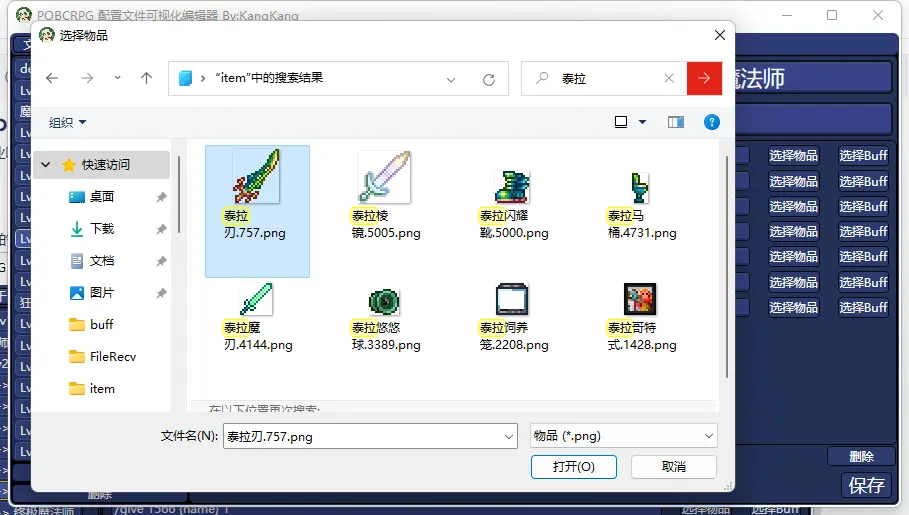The width and height of the screenshot is (909, 515).
Task: Change the view layout icon
Action: coord(621,122)
